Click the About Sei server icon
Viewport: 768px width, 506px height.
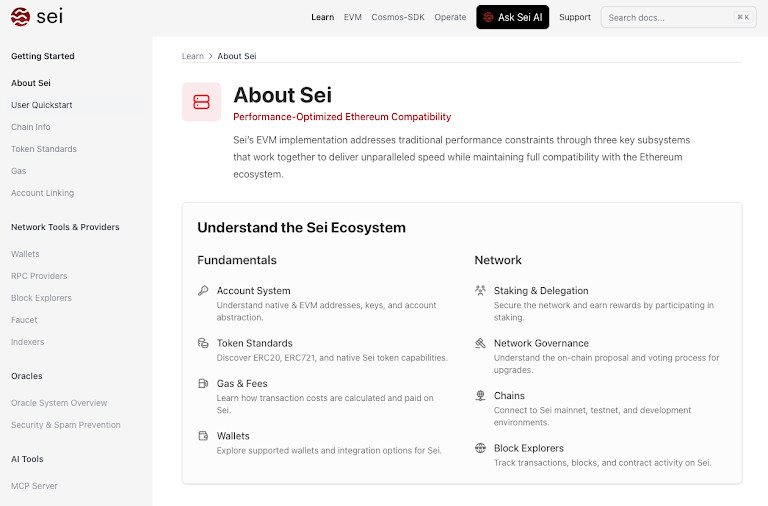point(201,102)
